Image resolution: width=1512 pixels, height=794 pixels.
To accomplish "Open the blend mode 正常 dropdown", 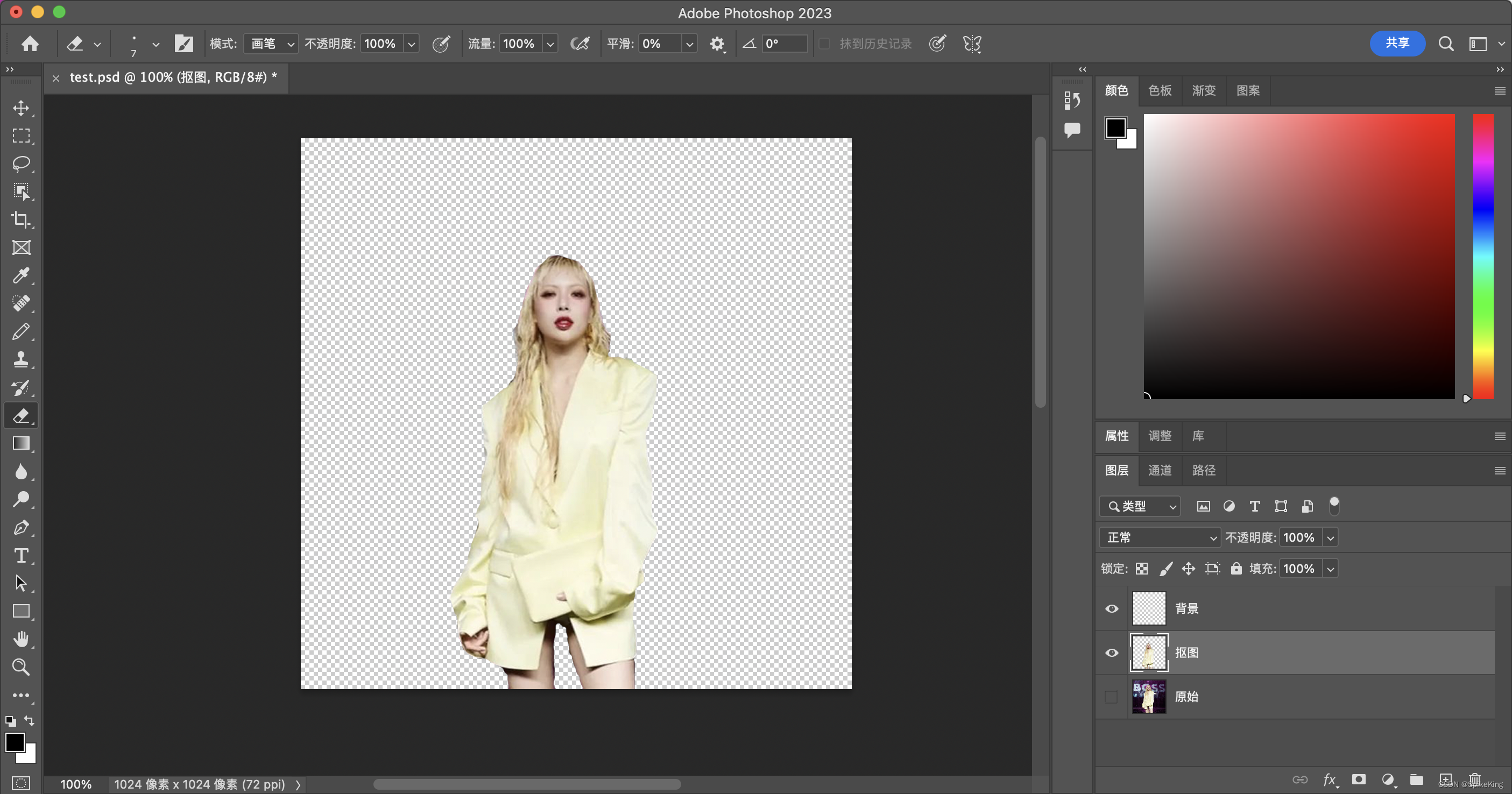I will point(1160,537).
